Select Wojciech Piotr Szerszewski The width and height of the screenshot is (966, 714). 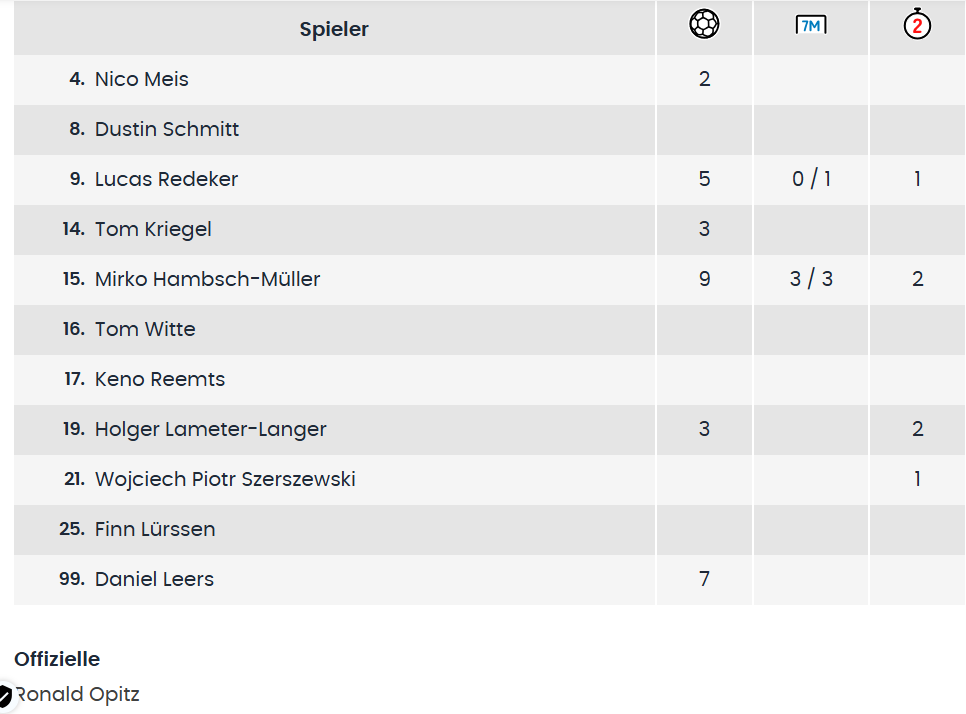click(225, 479)
